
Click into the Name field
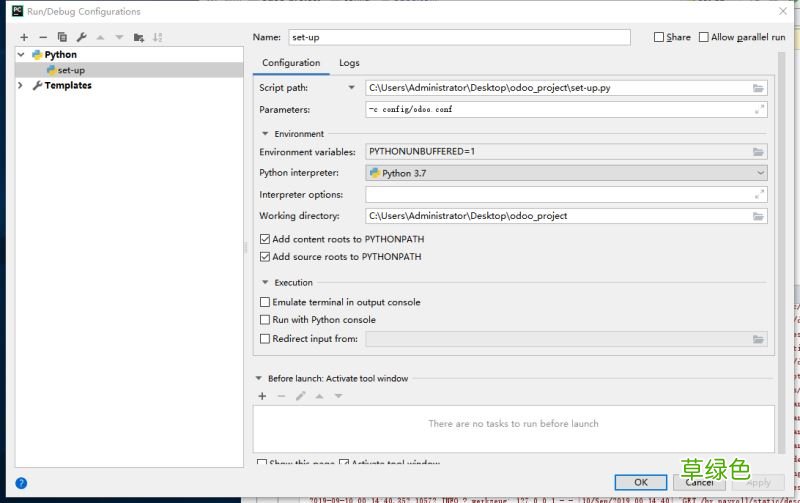tap(459, 37)
